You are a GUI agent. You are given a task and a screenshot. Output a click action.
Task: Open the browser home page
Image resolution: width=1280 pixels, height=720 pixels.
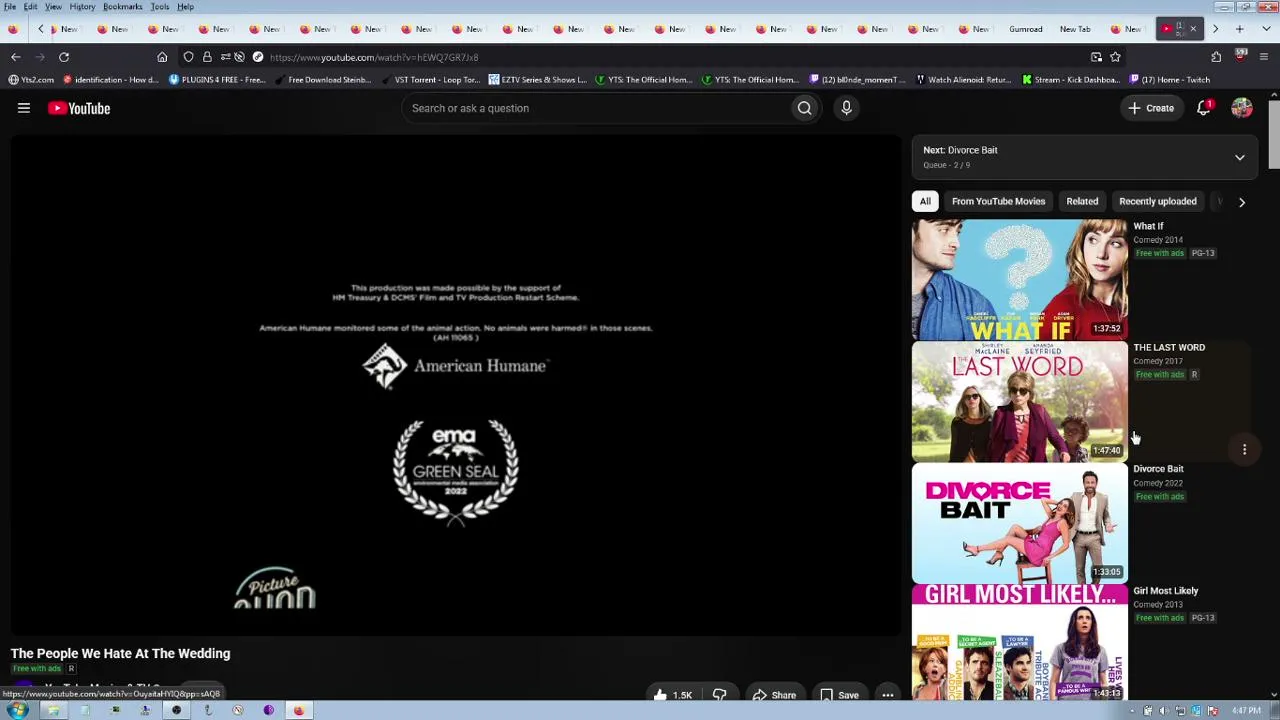(x=162, y=57)
